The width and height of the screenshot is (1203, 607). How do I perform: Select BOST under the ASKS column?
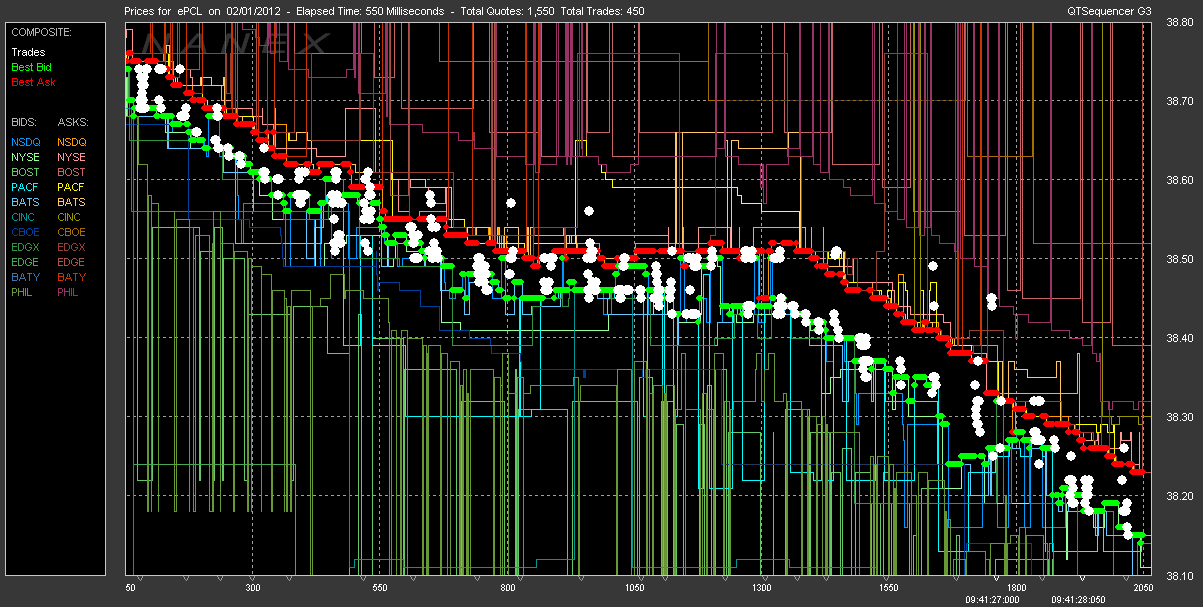click(71, 172)
